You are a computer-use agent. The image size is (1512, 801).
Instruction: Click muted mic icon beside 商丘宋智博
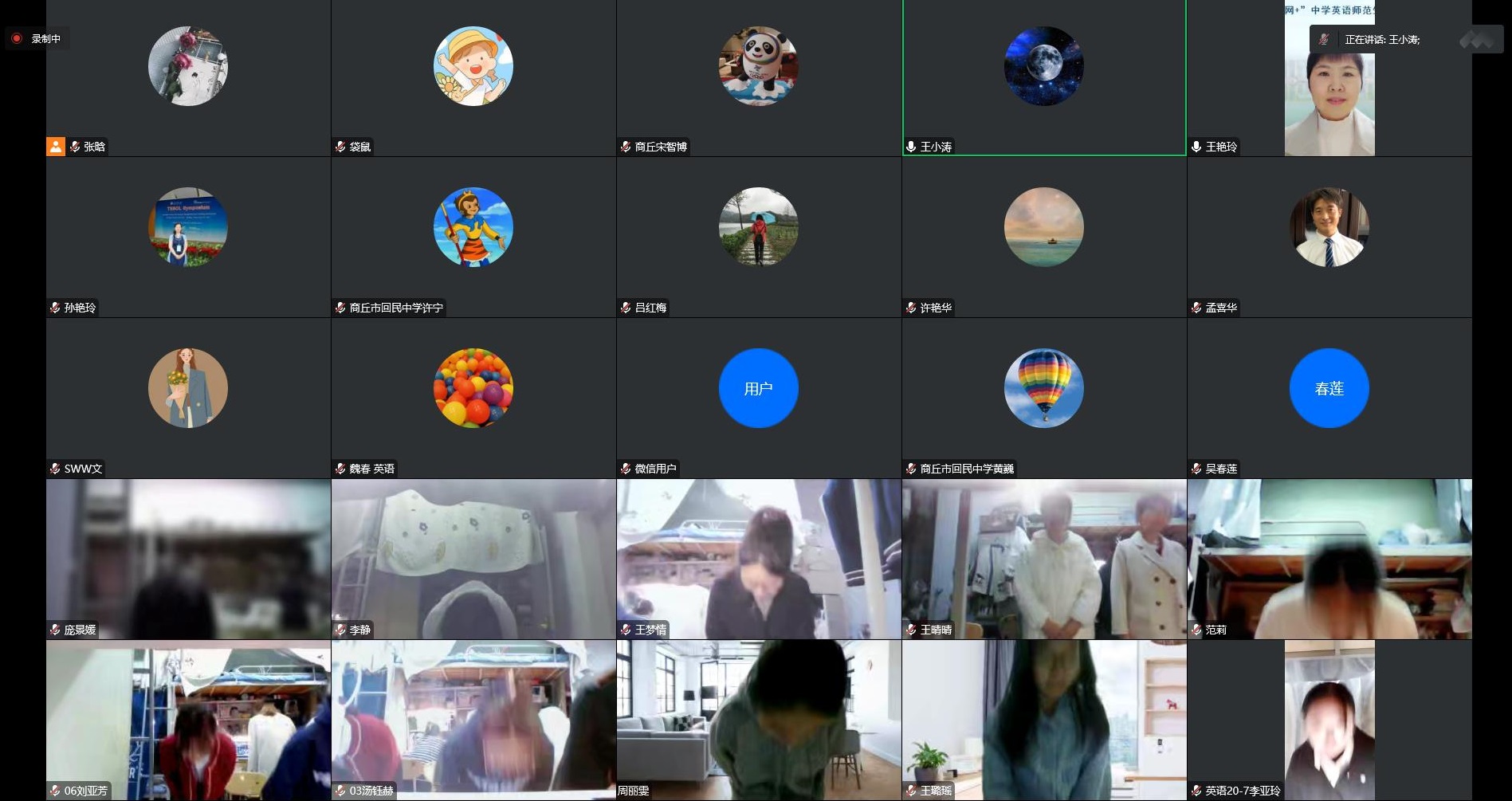tap(626, 147)
